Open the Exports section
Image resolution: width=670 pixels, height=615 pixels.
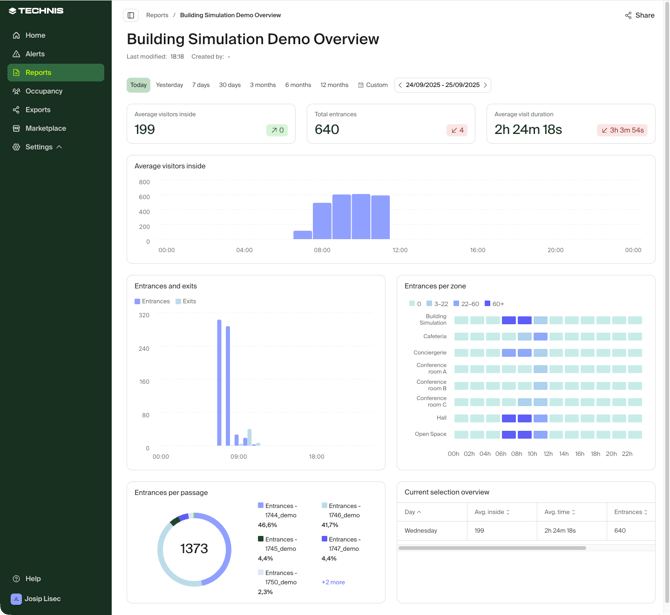coord(38,110)
